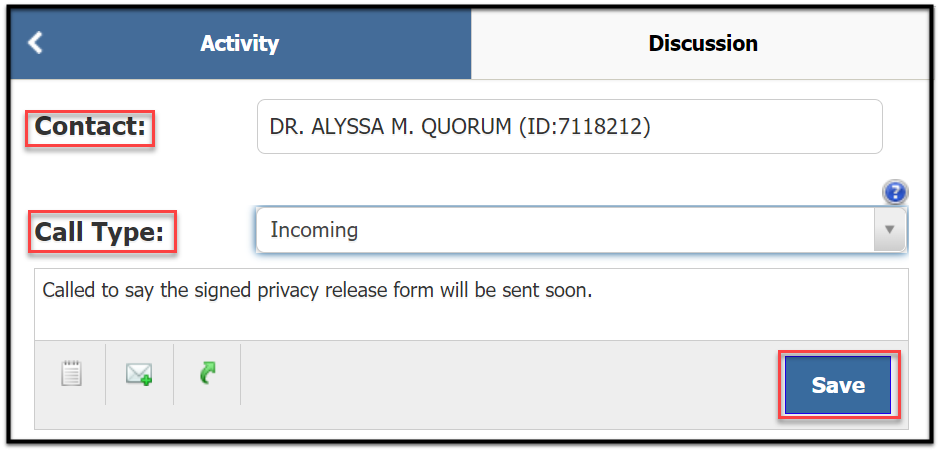940x452 pixels.
Task: Open the notepad note icon
Action: coord(72,373)
